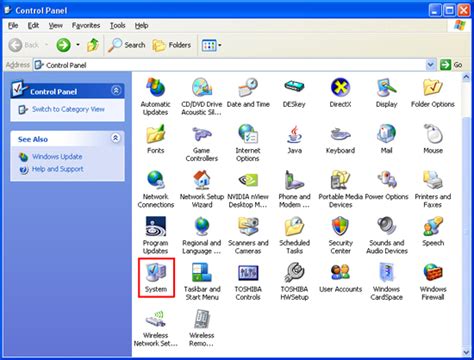Open the Automatic Updates applet

tap(155, 97)
